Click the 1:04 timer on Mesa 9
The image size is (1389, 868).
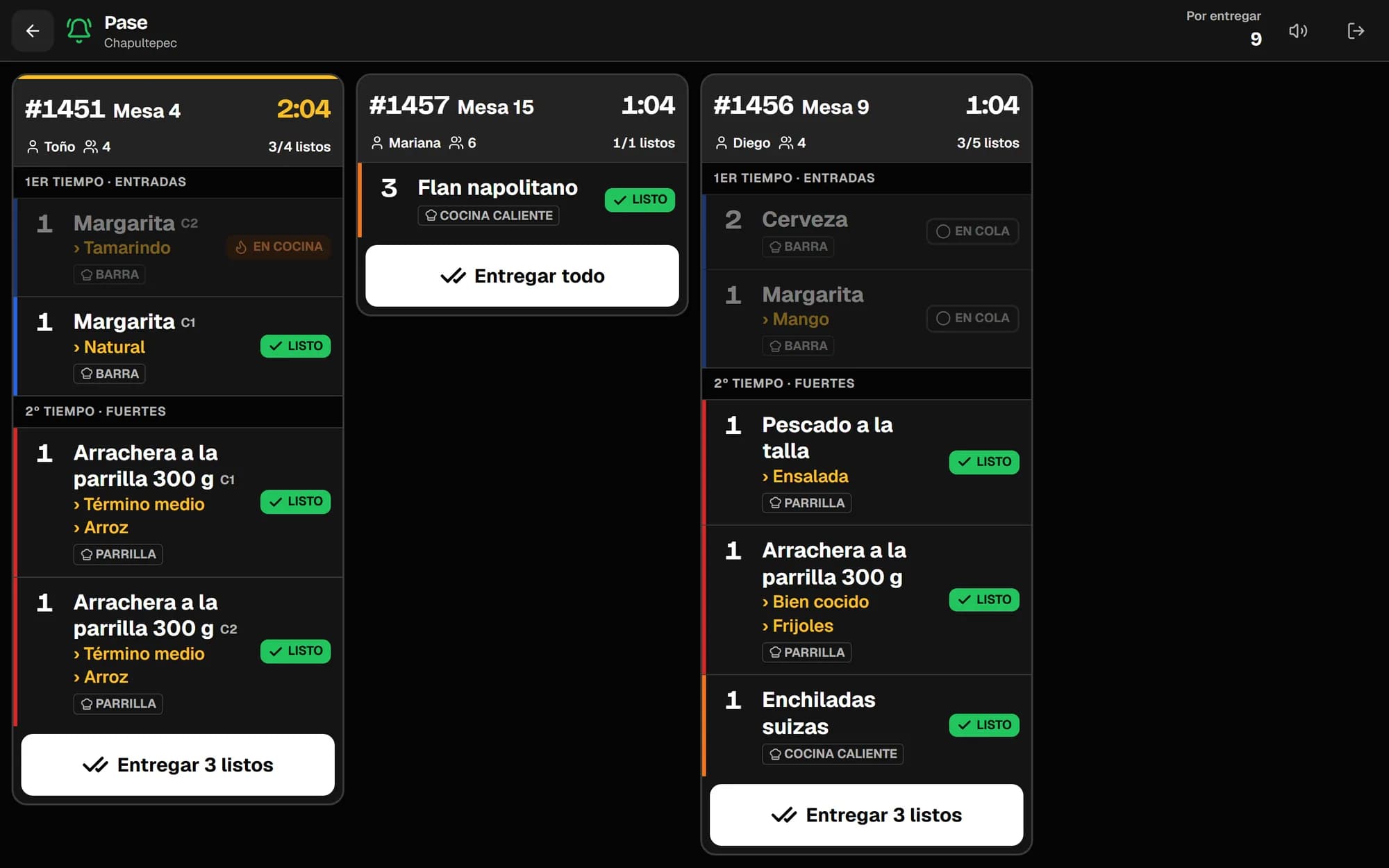pos(992,105)
